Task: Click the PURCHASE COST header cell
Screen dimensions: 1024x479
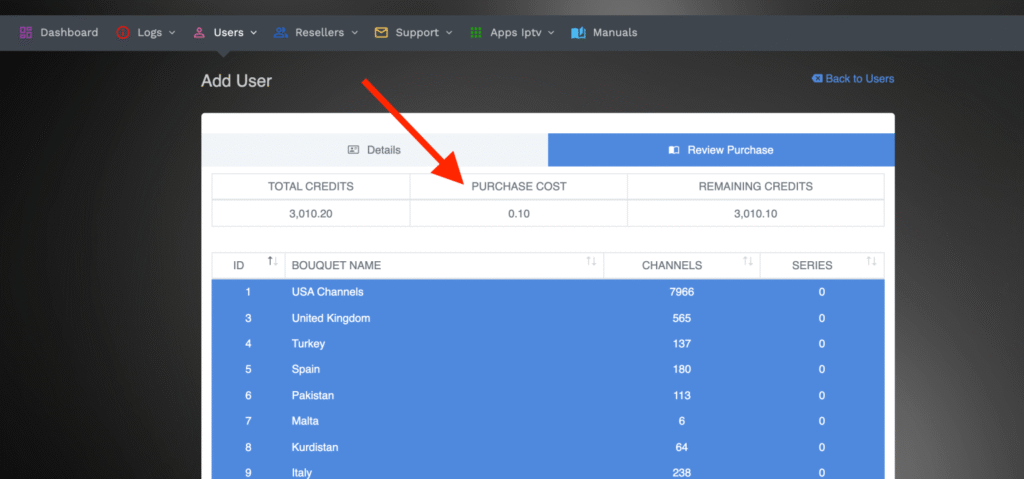Action: 519,186
